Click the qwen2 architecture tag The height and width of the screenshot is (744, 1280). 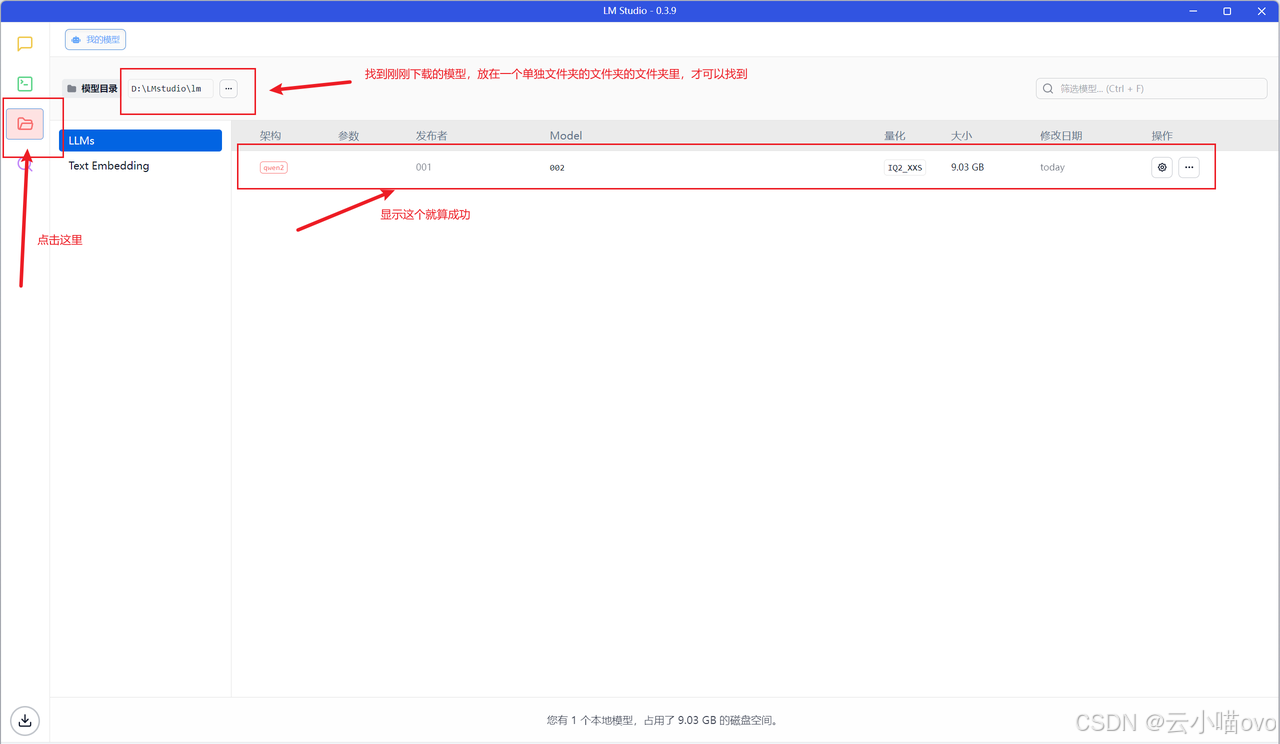(x=274, y=168)
